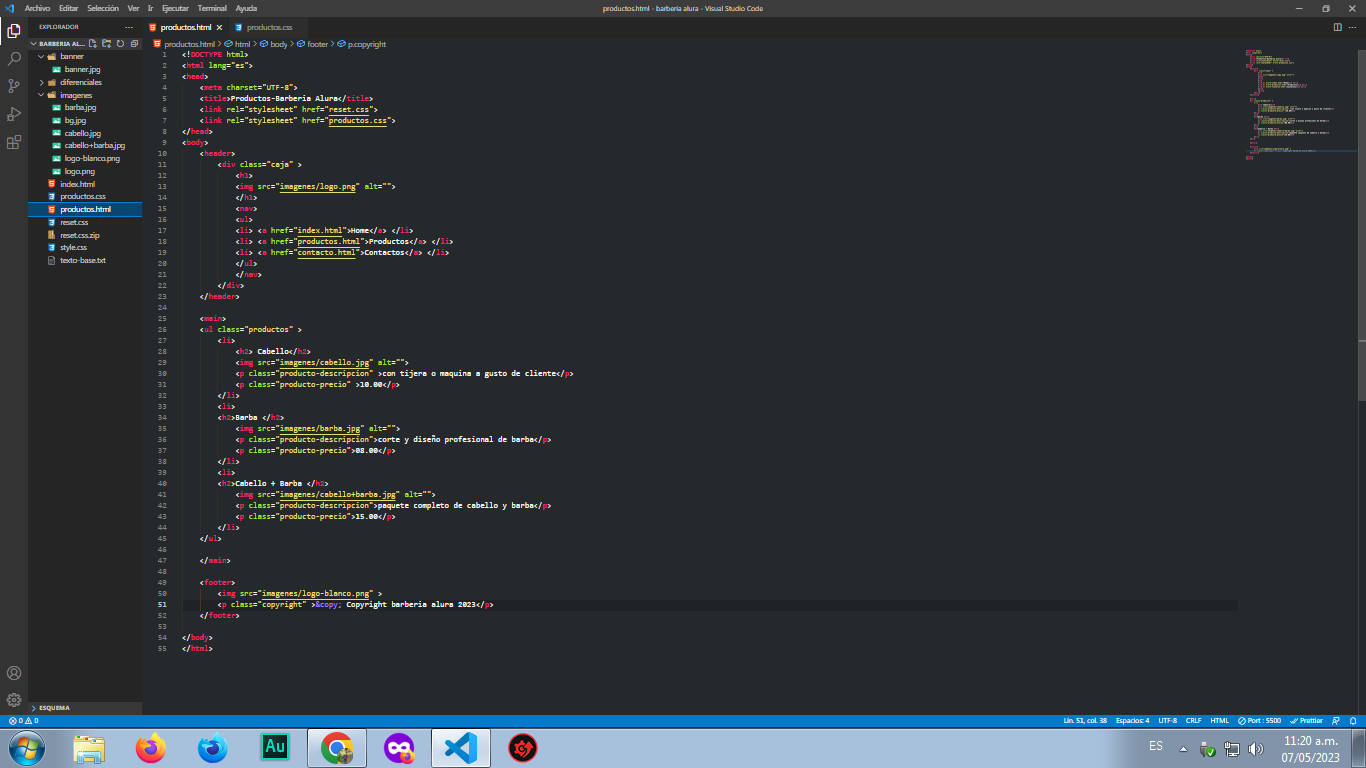Screen dimensions: 1366x768
Task: Open Thunderbird from the taskbar
Action: pos(213,748)
